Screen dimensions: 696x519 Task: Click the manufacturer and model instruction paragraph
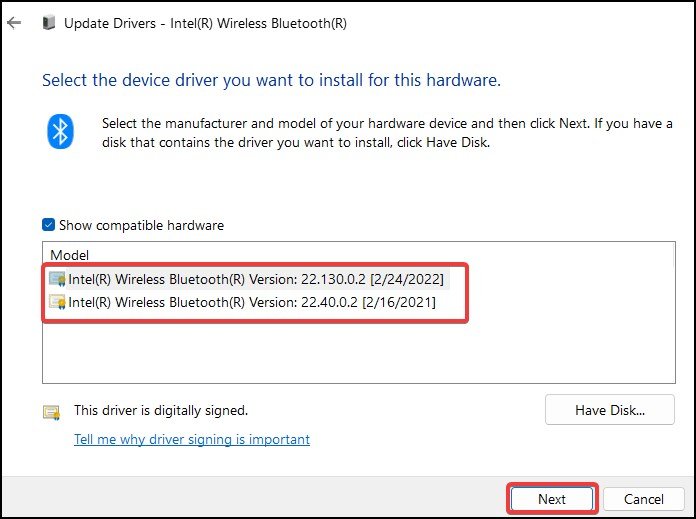point(387,133)
